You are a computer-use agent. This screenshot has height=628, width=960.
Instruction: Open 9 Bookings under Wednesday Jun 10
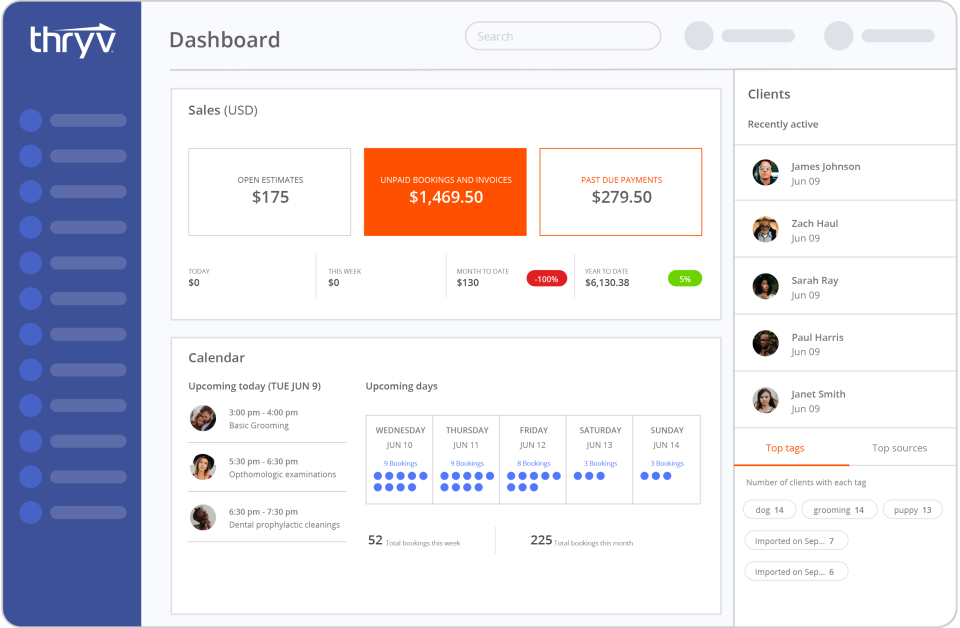tap(400, 462)
